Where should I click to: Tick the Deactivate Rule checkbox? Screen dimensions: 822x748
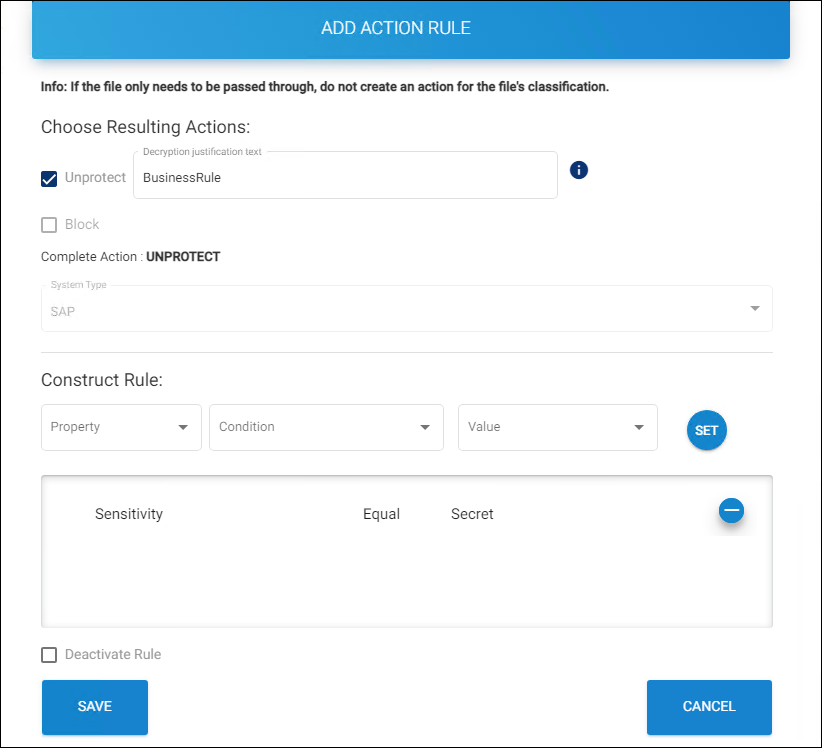tap(49, 655)
